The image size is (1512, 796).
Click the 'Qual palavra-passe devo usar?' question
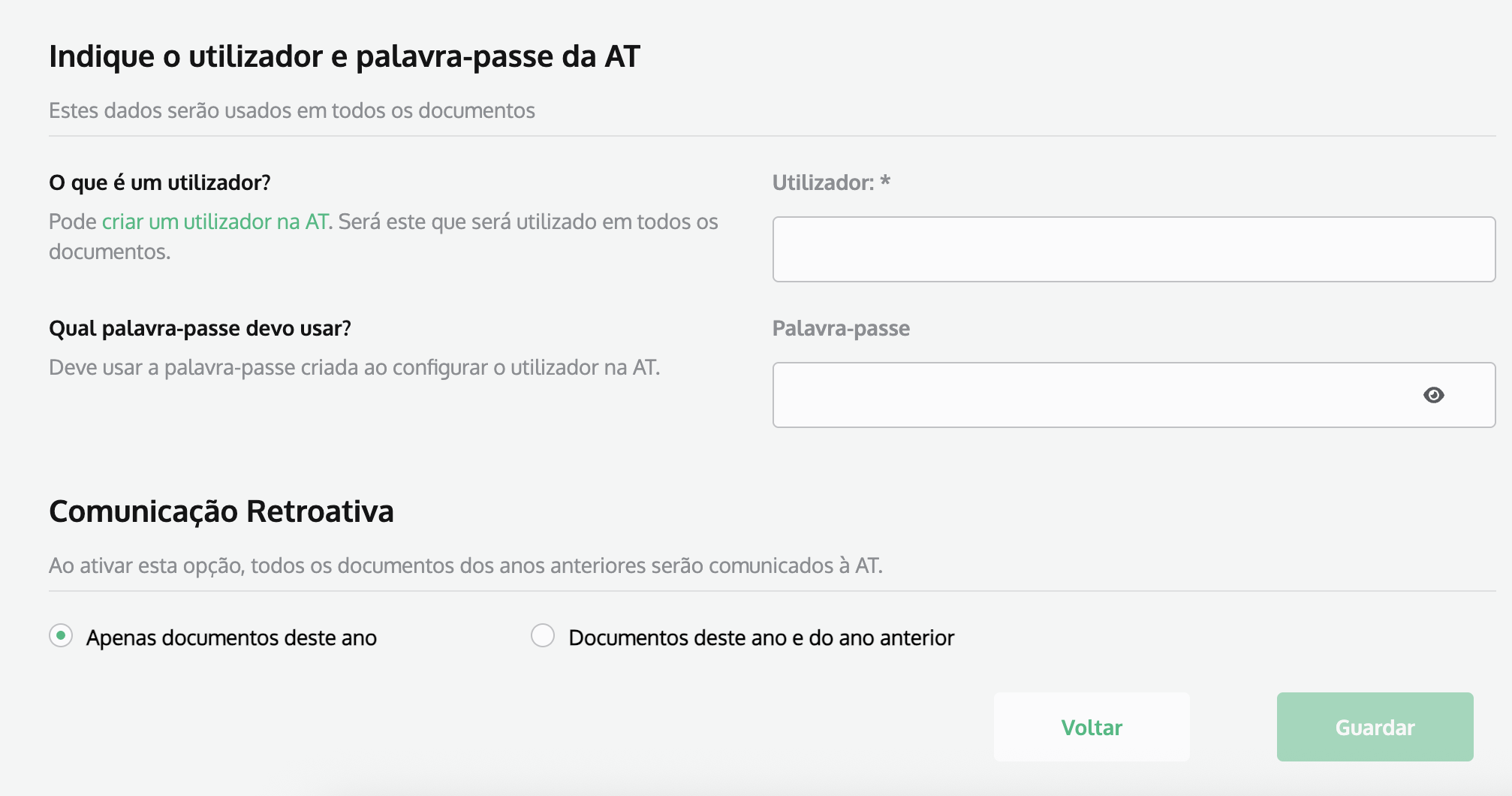coord(200,328)
